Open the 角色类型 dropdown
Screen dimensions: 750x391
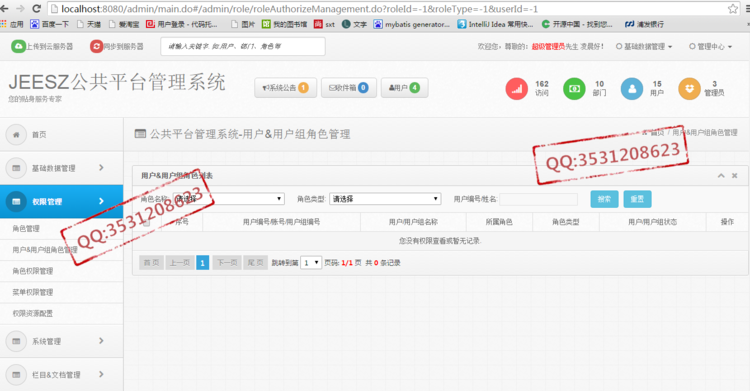(385, 199)
